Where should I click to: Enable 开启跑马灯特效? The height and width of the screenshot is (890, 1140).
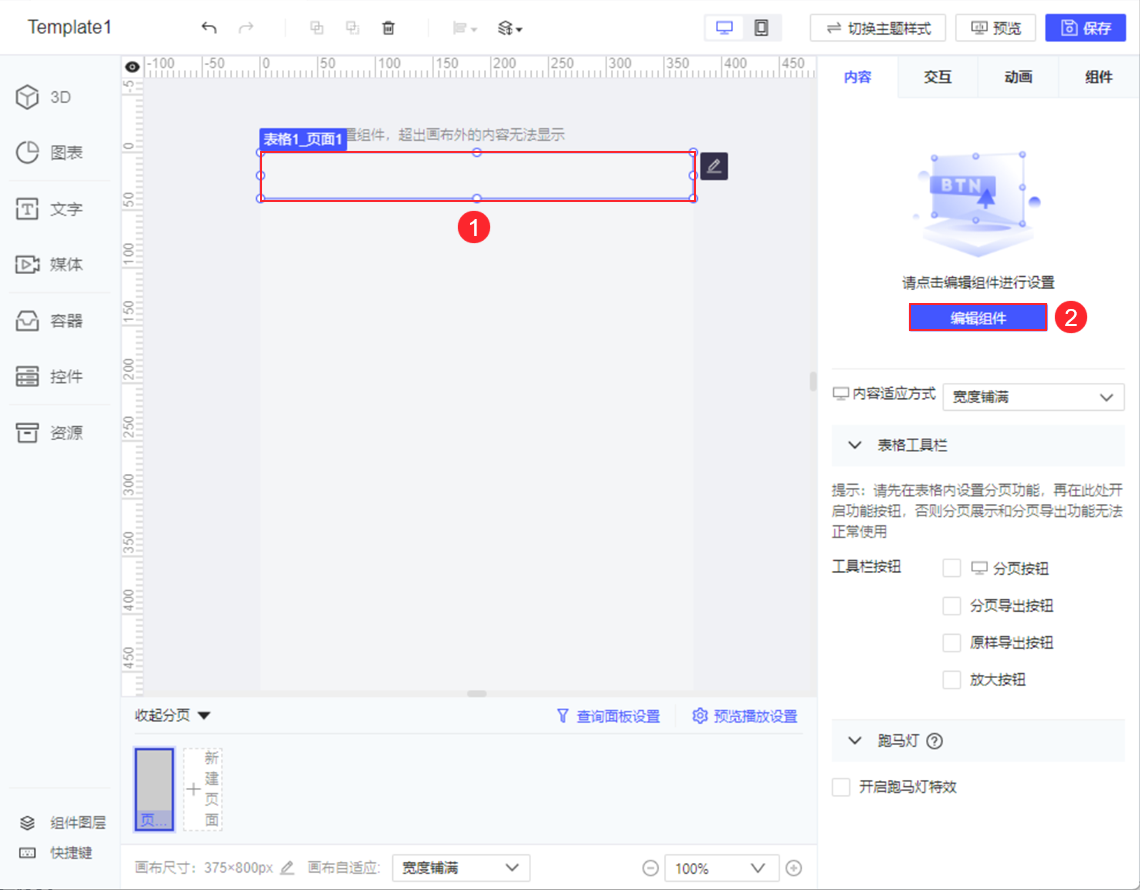coord(840,787)
